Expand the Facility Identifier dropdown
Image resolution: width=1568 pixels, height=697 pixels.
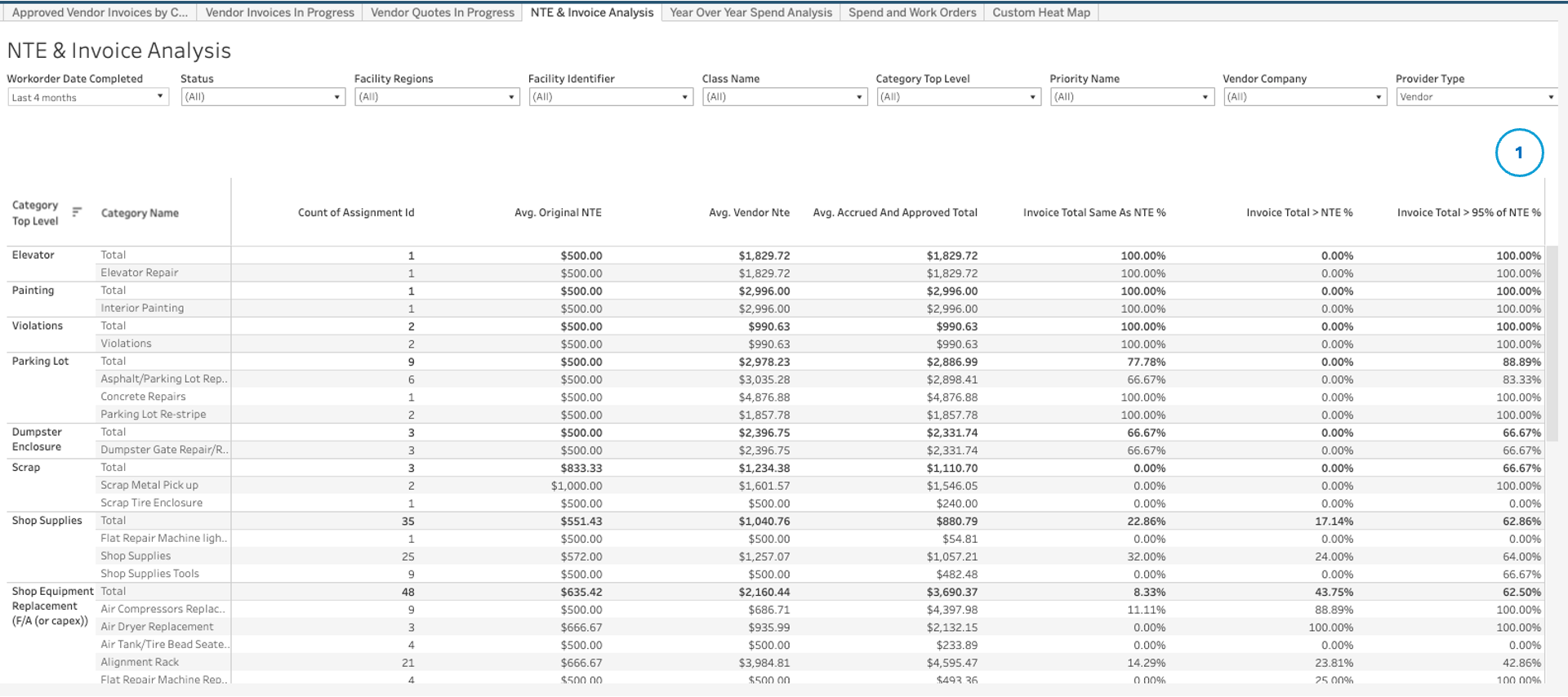(x=610, y=97)
